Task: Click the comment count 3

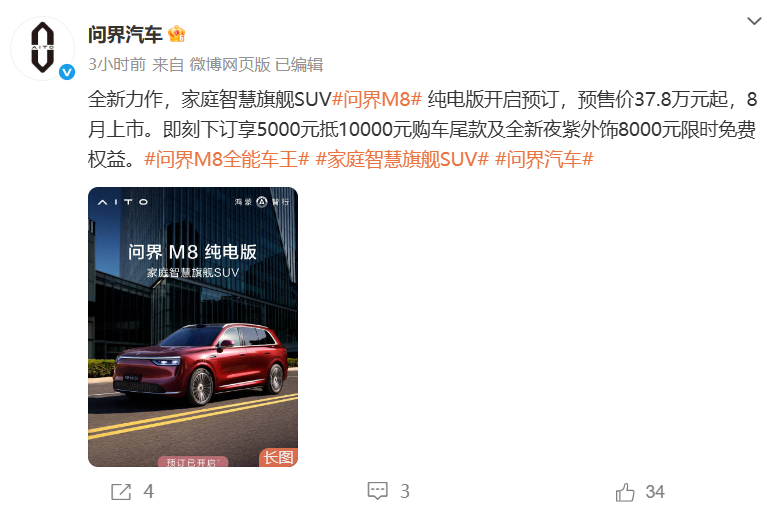Action: (405, 491)
